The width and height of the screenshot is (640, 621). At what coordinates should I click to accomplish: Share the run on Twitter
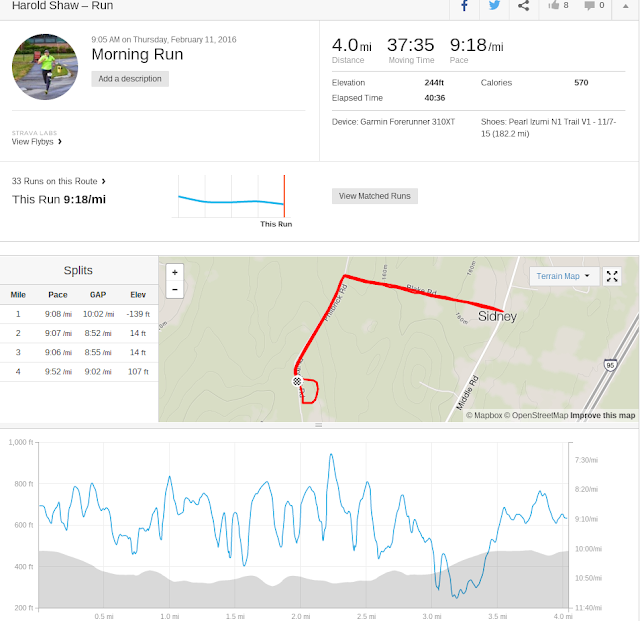click(494, 6)
